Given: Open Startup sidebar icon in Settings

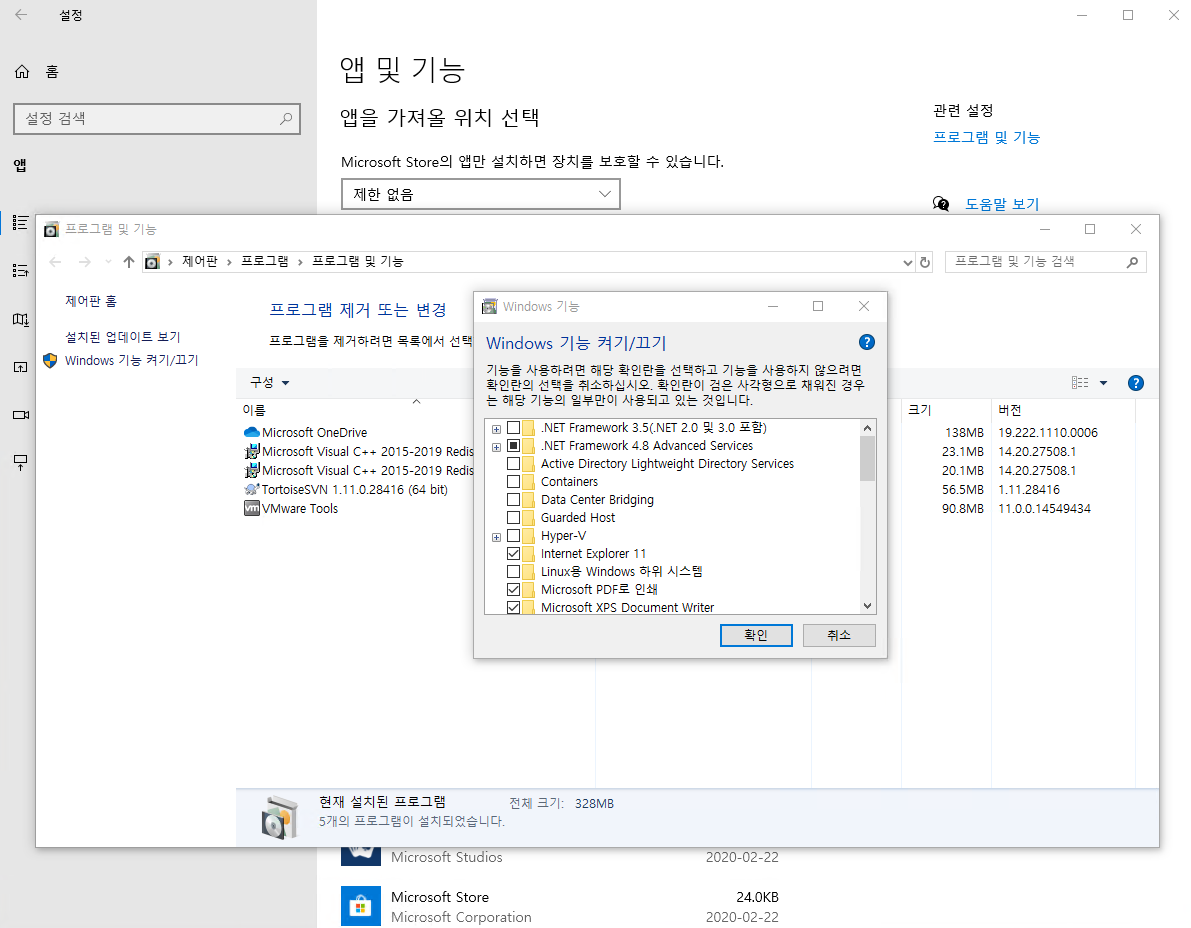Looking at the screenshot, I should click(21, 462).
